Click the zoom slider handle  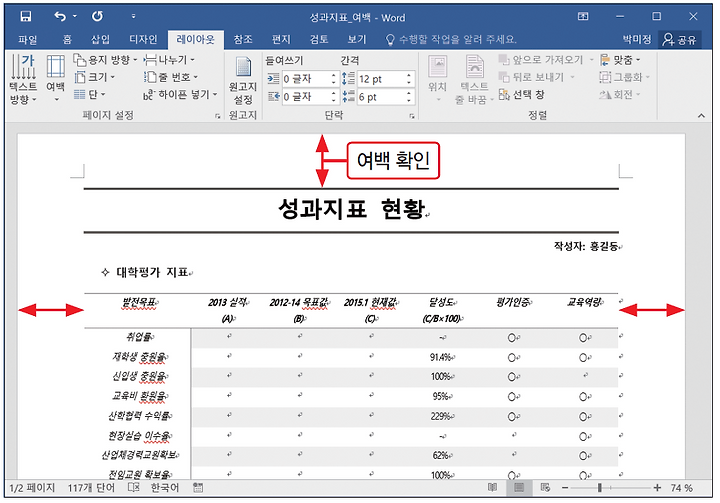coord(599,488)
